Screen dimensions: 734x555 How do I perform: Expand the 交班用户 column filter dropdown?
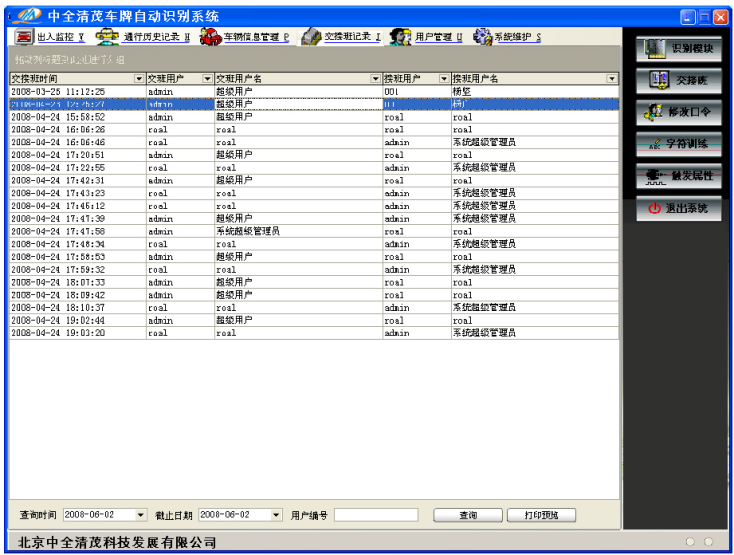pyautogui.click(x=207, y=78)
